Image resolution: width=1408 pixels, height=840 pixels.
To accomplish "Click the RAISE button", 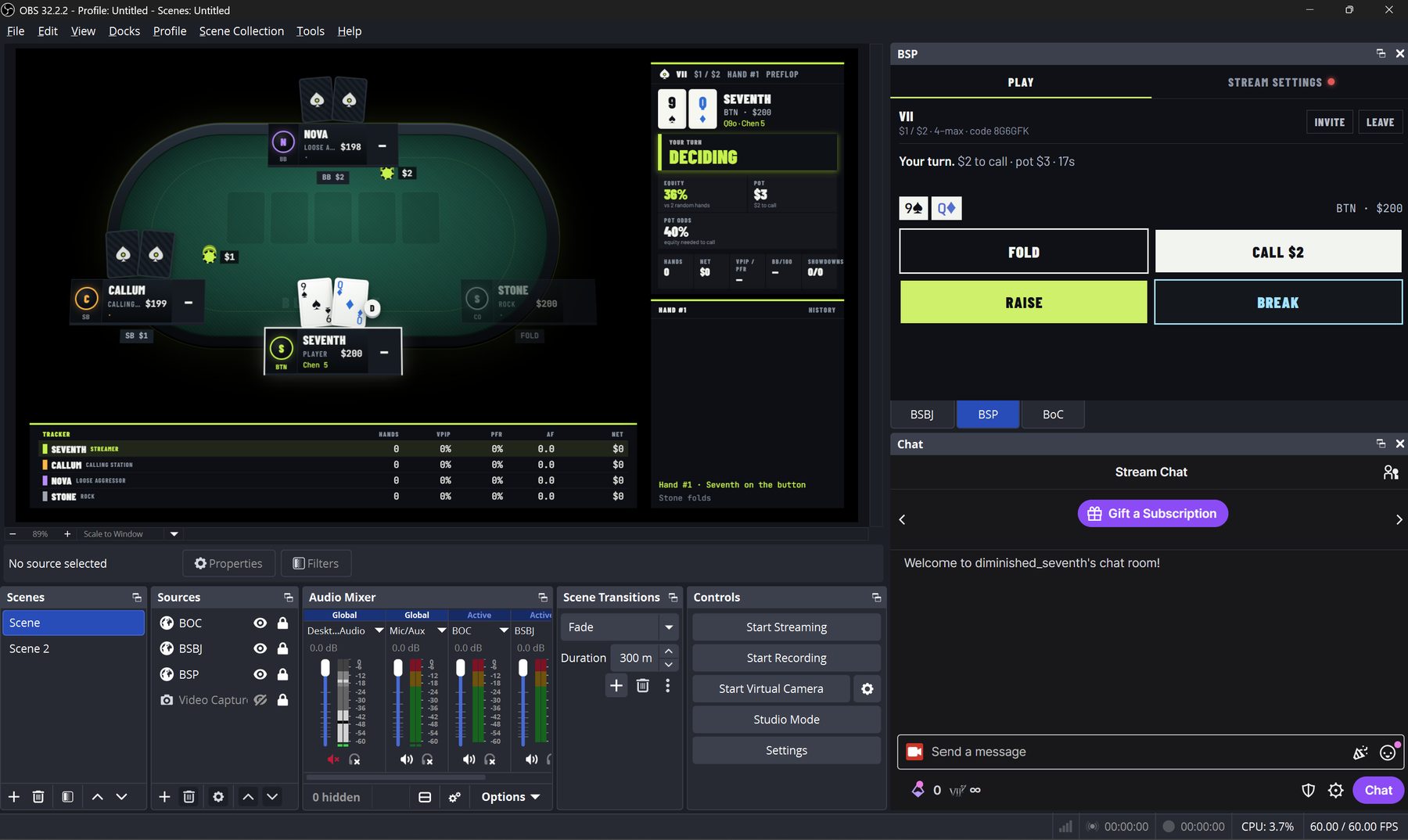I will click(1024, 303).
